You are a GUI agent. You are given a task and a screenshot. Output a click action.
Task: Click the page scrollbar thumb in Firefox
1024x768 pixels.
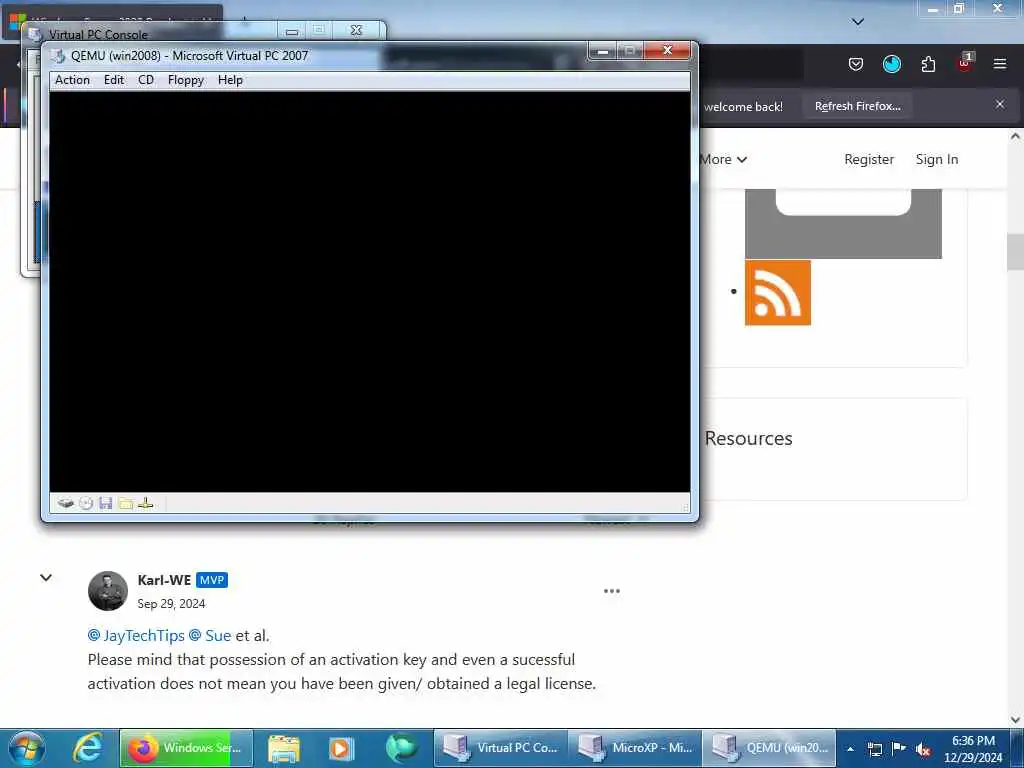(x=1015, y=251)
